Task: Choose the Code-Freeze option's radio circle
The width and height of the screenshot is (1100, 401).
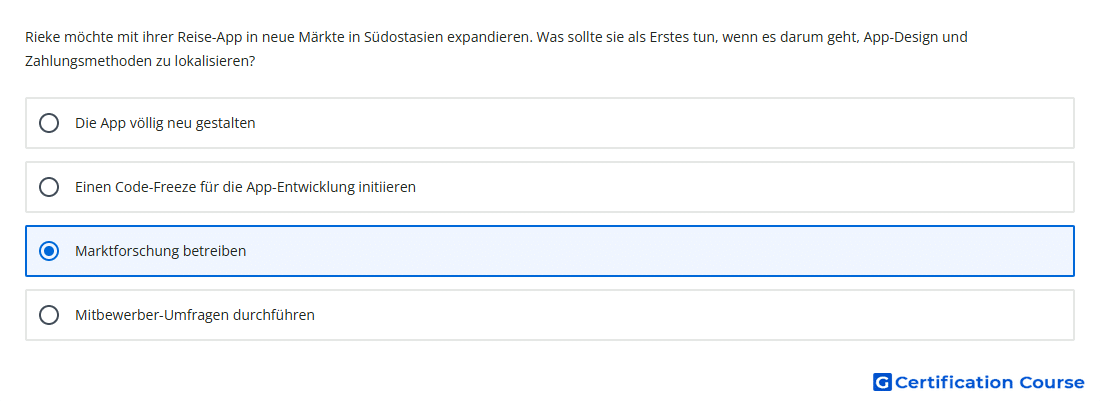Action: pos(49,187)
